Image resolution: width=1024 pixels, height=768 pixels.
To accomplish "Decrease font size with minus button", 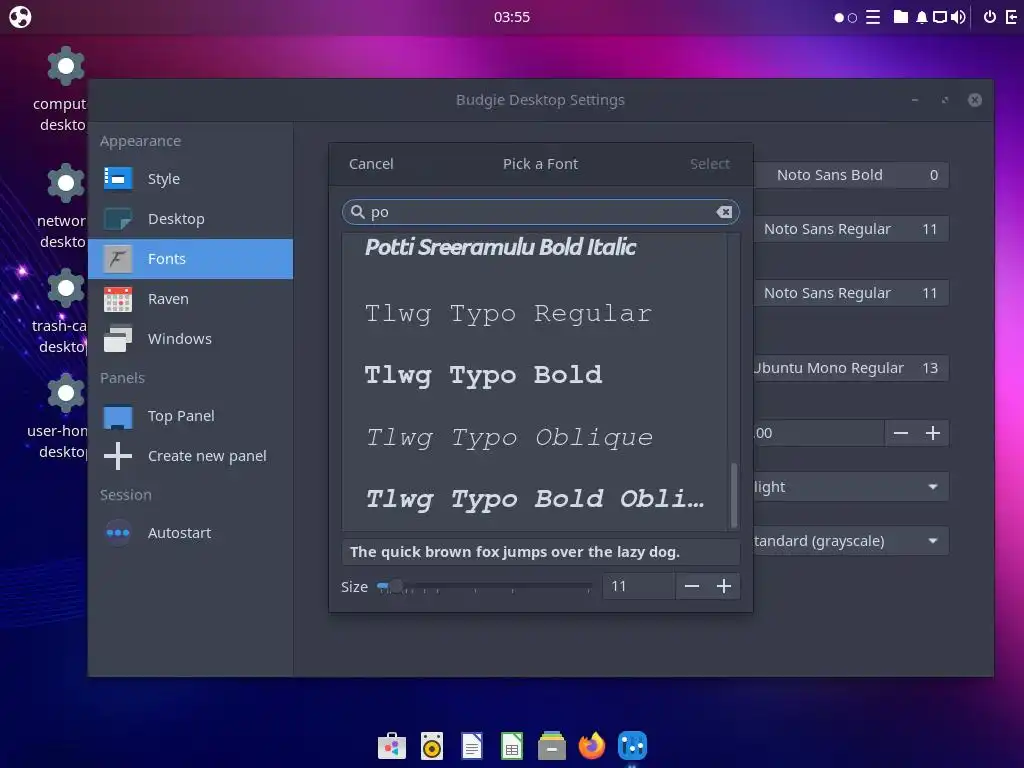I will coord(692,586).
